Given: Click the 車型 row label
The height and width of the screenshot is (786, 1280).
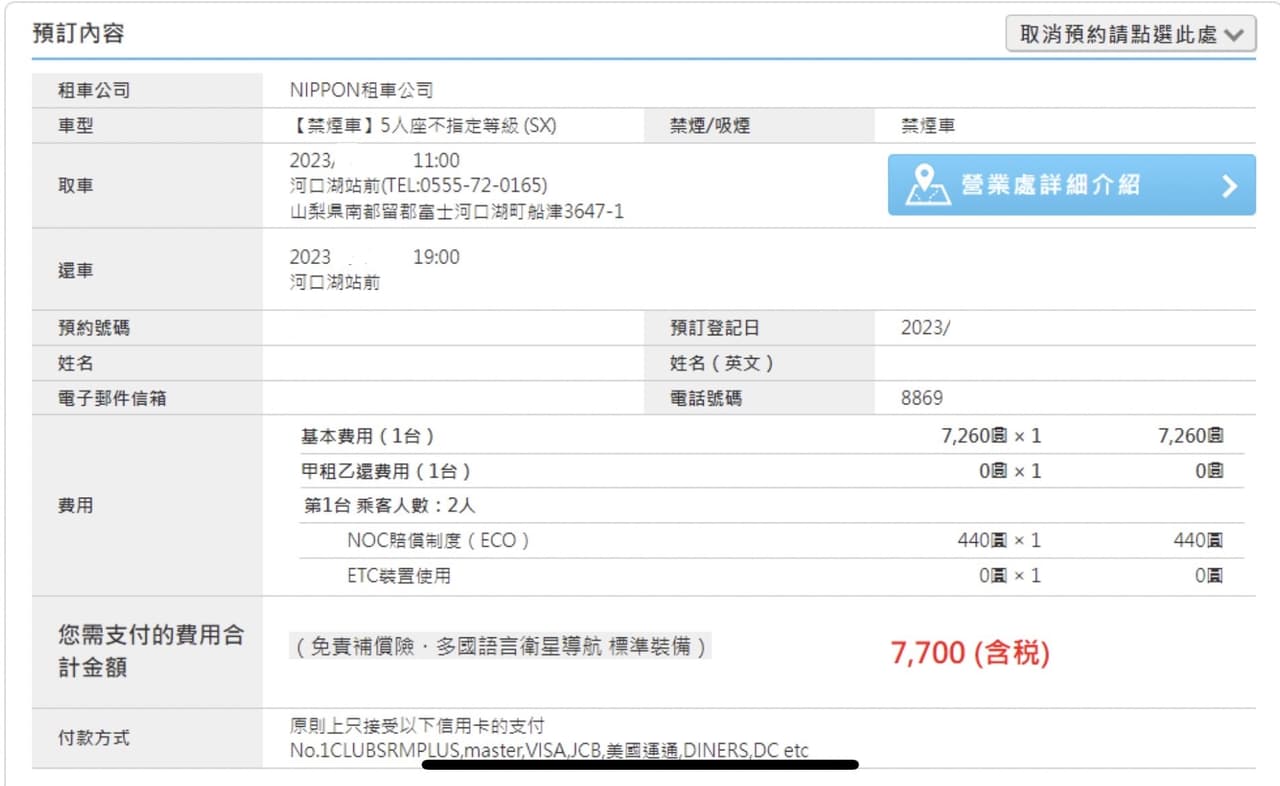Looking at the screenshot, I should (76, 126).
